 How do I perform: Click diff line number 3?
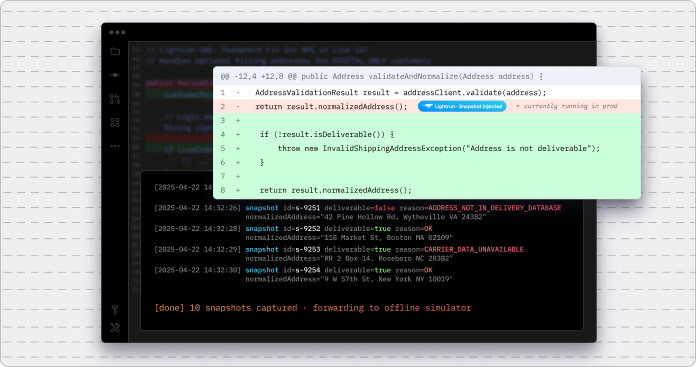[x=223, y=121]
